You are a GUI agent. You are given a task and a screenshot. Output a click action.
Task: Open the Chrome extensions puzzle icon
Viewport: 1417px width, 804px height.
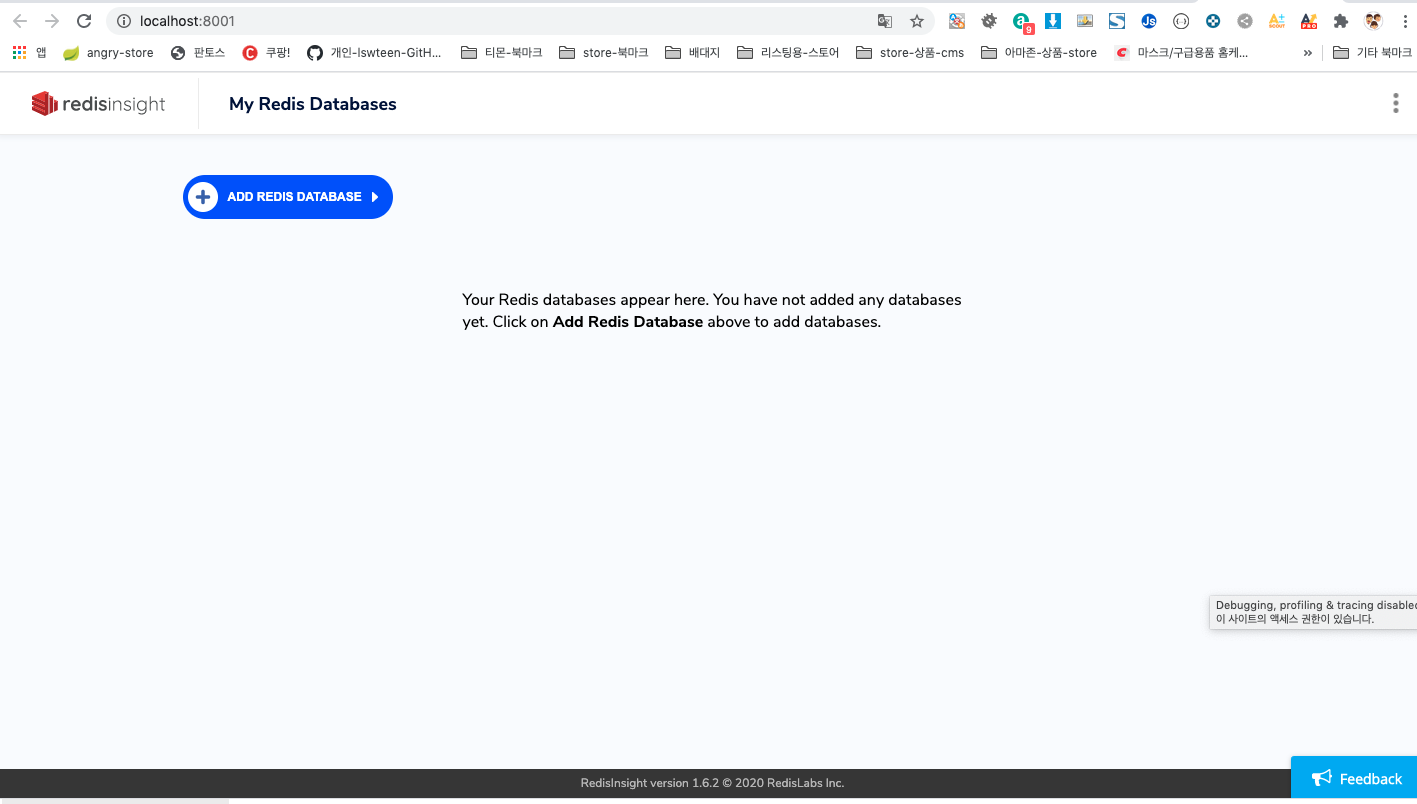(x=1341, y=21)
